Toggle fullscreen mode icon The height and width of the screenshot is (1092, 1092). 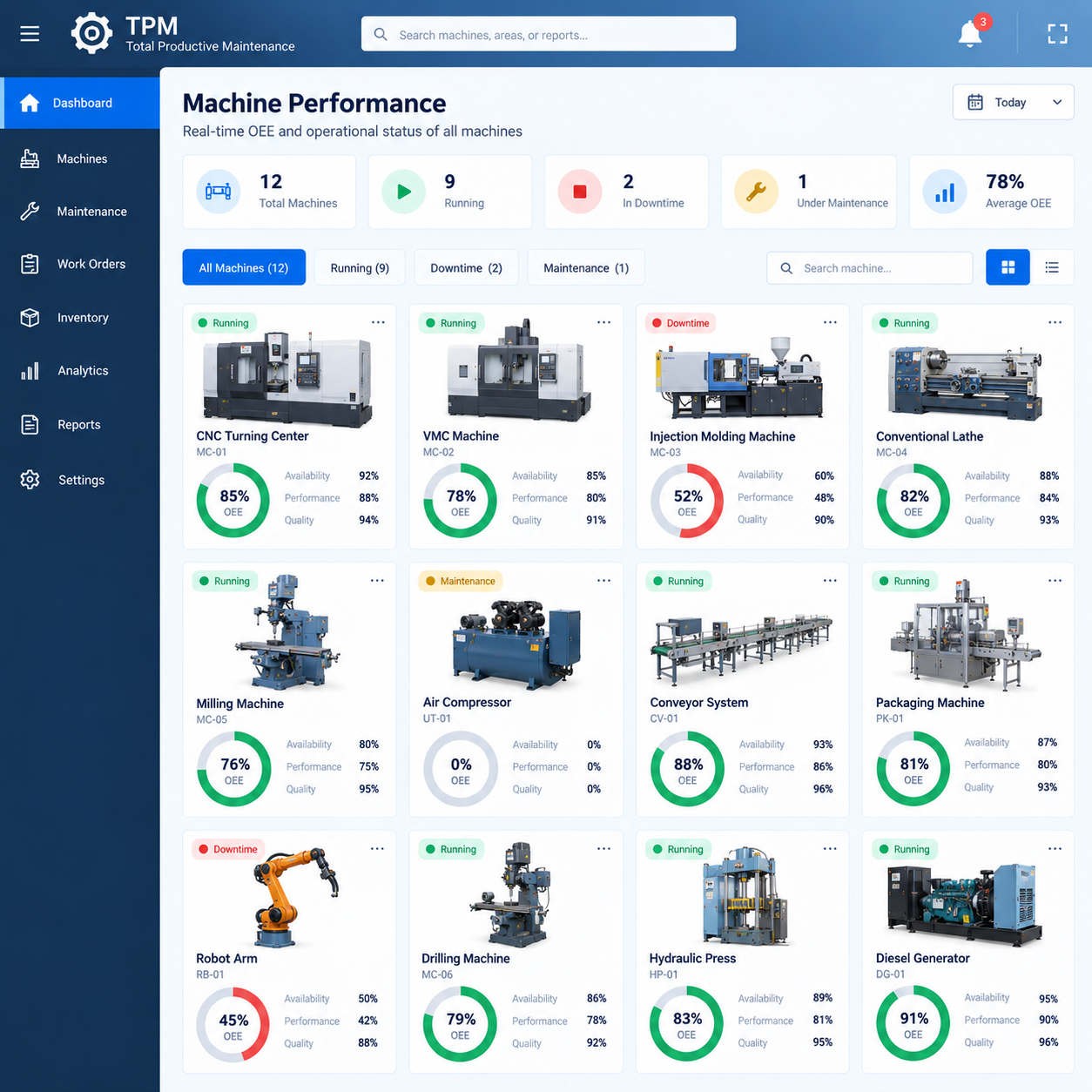(1057, 34)
